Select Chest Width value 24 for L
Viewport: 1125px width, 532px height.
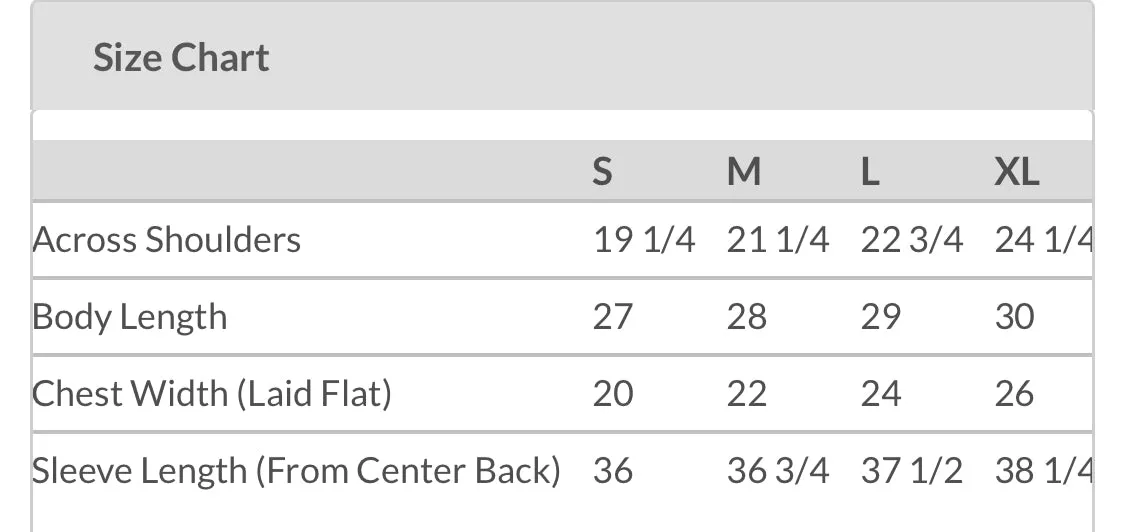(x=880, y=393)
